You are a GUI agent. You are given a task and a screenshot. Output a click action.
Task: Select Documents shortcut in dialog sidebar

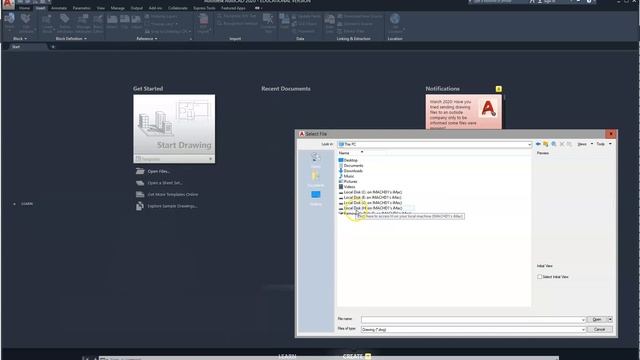tap(316, 178)
